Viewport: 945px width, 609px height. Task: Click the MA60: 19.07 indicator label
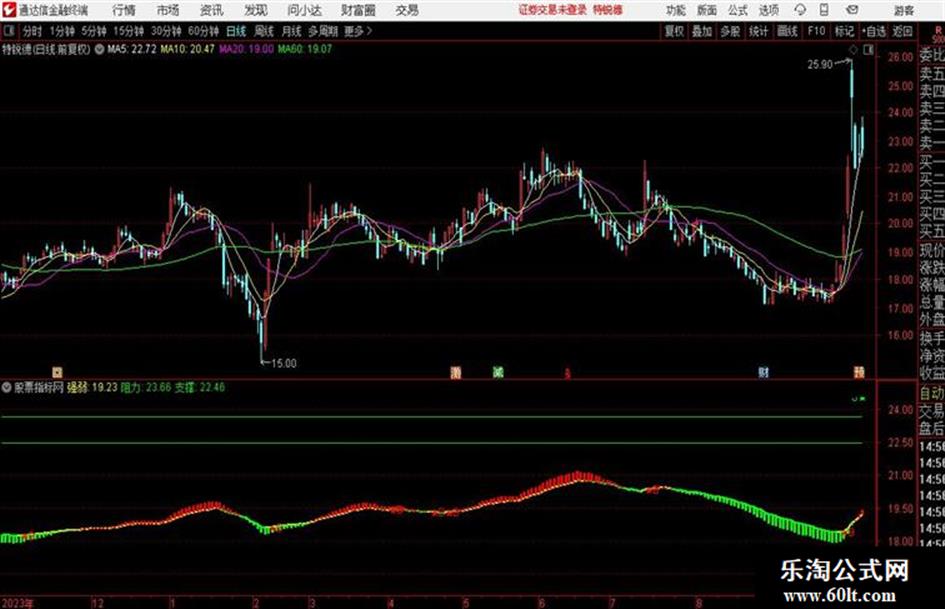pyautogui.click(x=305, y=49)
